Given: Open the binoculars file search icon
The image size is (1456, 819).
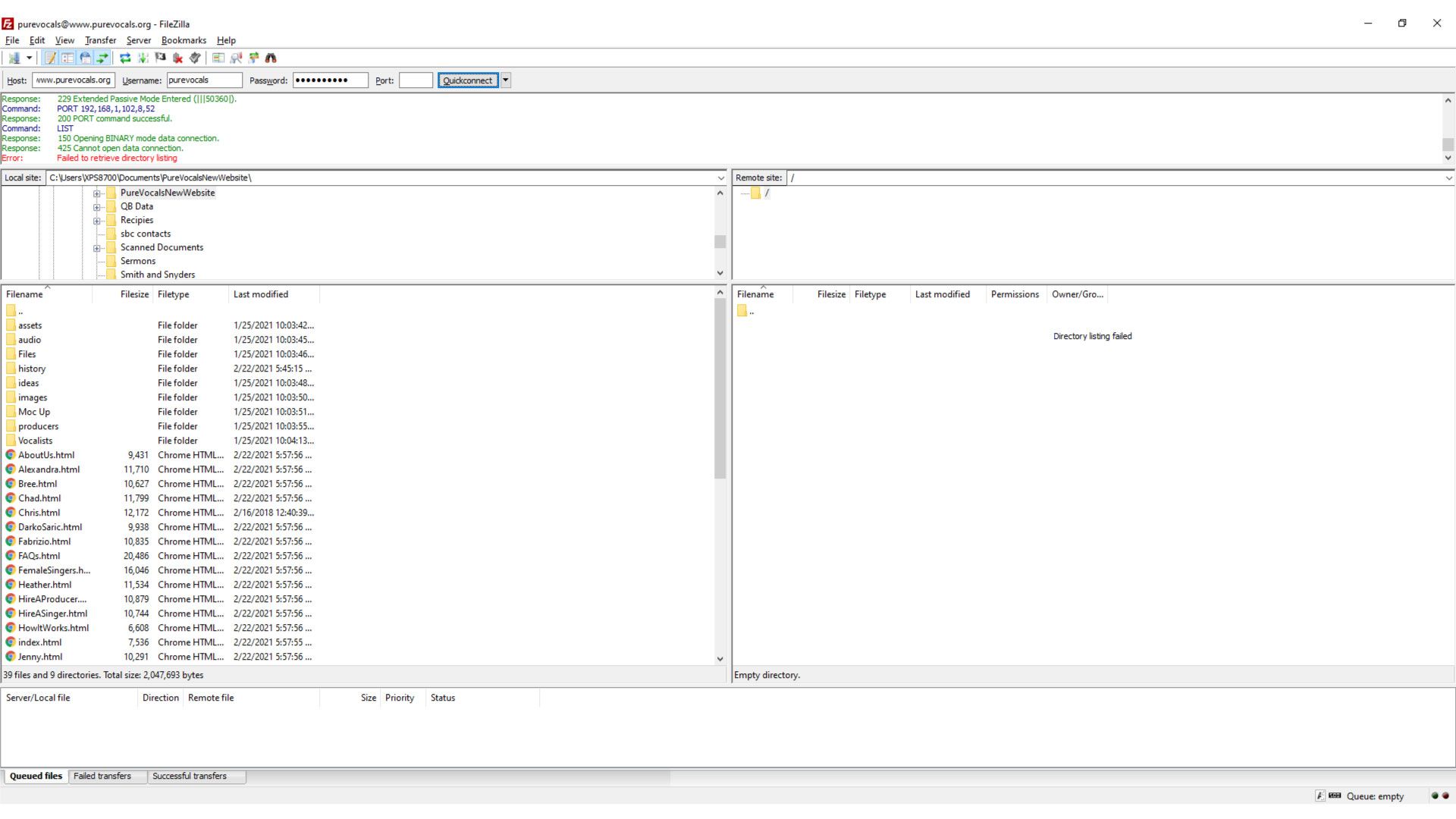Looking at the screenshot, I should [x=271, y=58].
